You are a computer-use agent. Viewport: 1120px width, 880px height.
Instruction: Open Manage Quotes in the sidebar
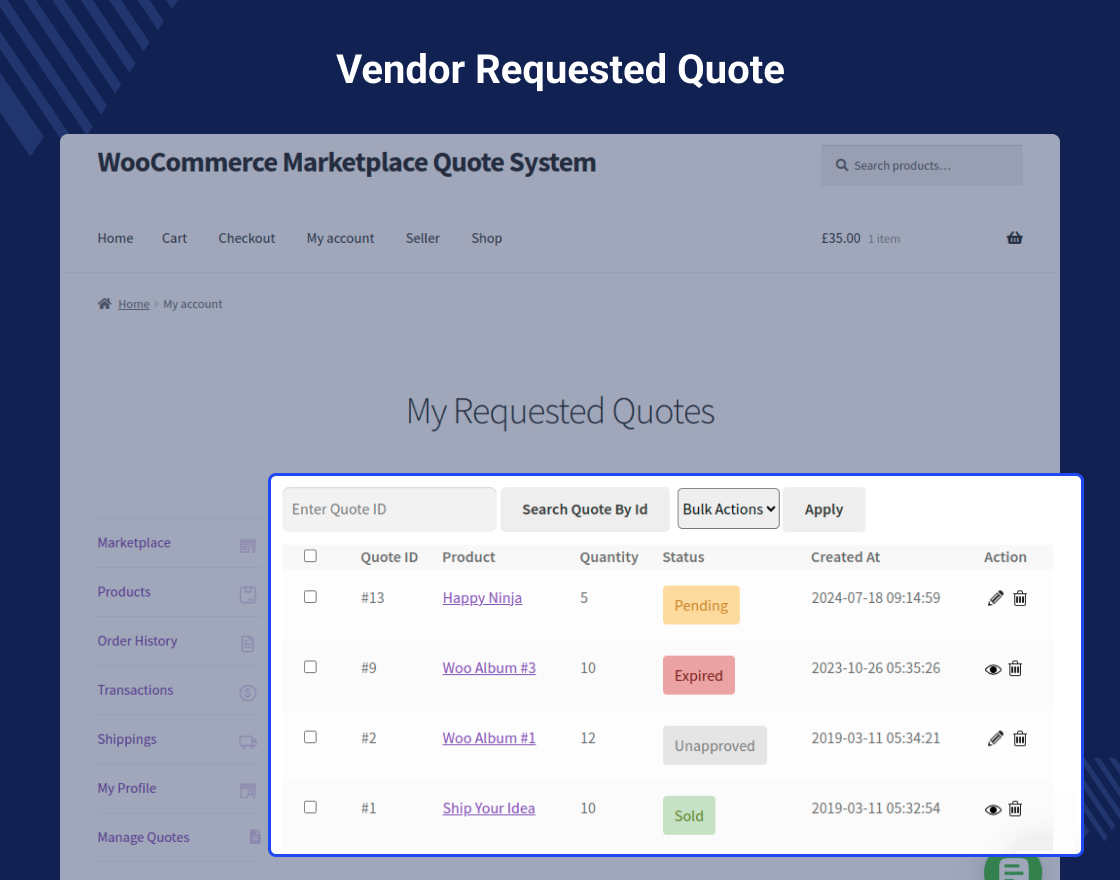click(143, 837)
